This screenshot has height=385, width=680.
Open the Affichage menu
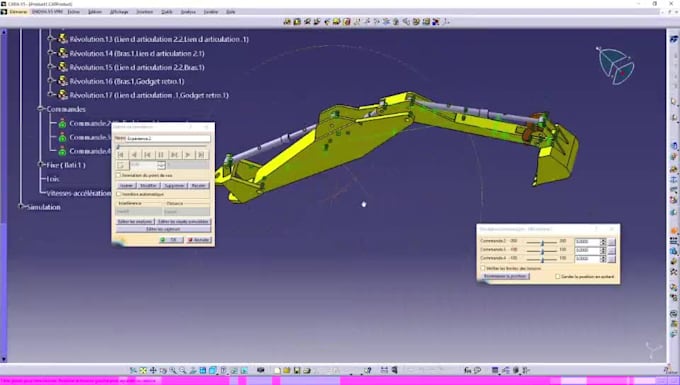tap(119, 12)
